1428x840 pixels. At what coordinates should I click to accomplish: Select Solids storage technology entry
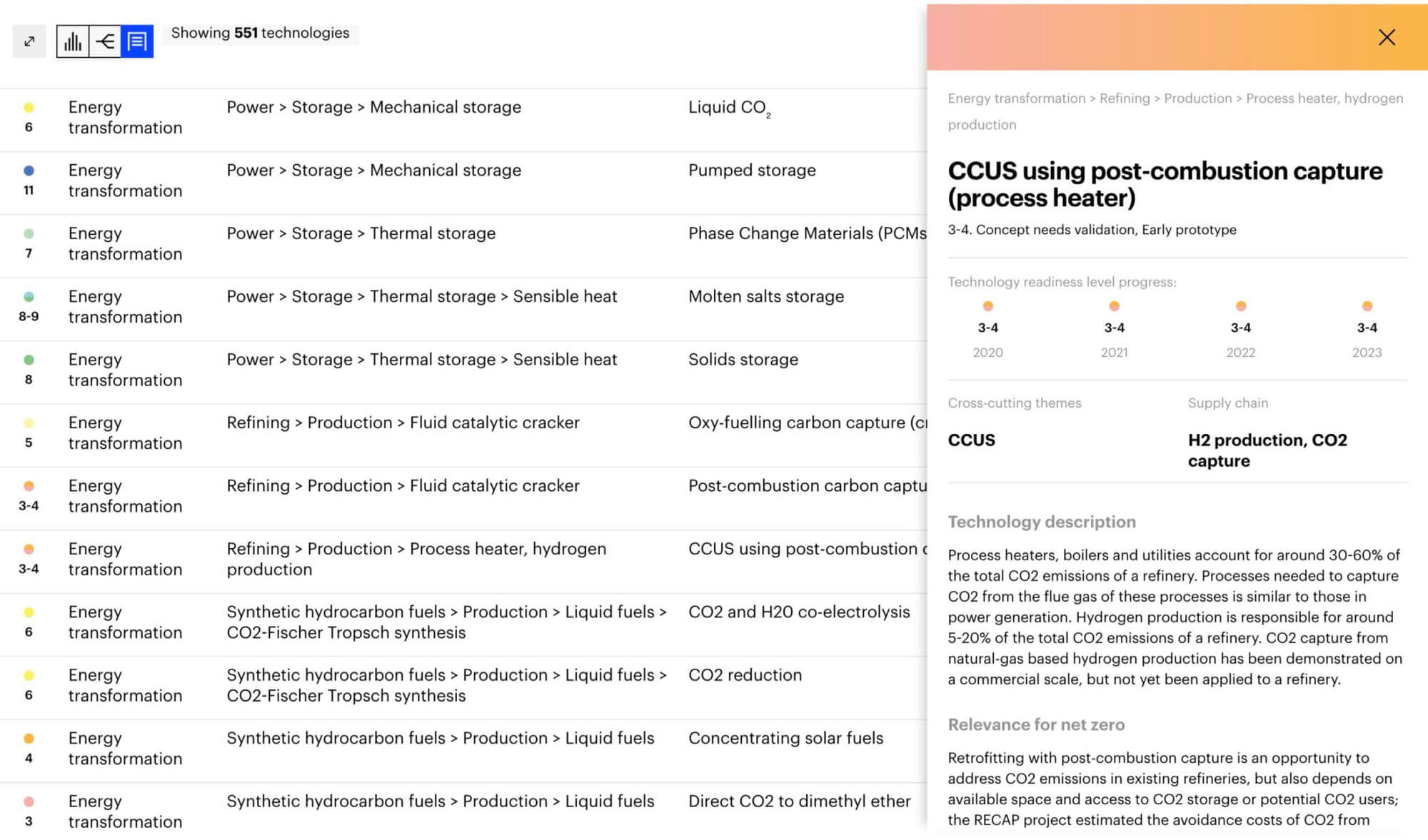tap(743, 360)
